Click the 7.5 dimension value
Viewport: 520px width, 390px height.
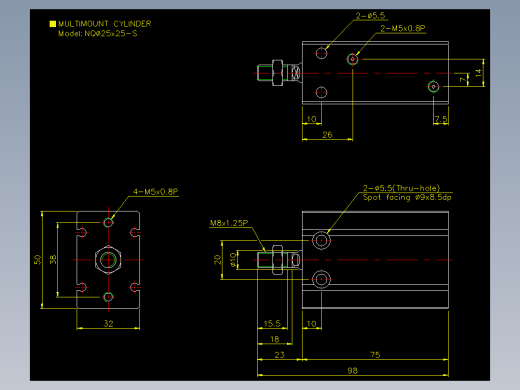click(x=441, y=119)
